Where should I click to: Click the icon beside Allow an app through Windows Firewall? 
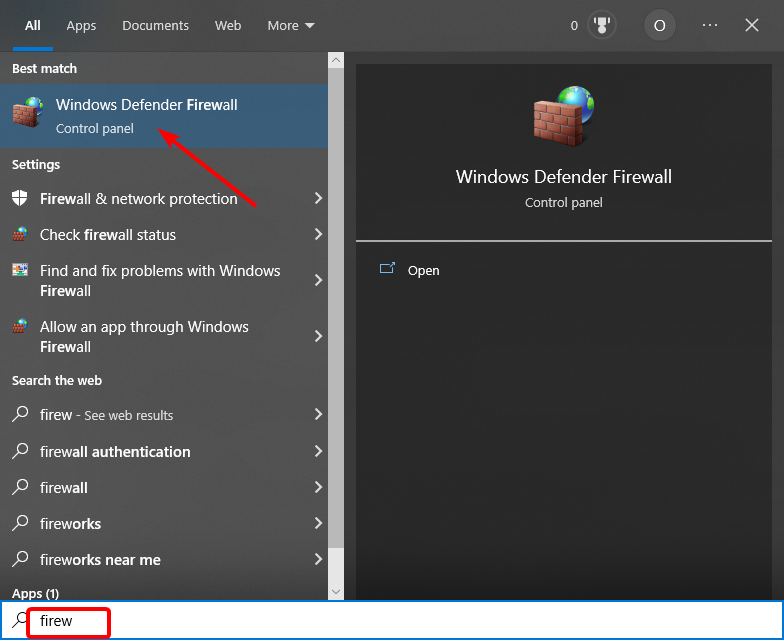click(x=20, y=326)
